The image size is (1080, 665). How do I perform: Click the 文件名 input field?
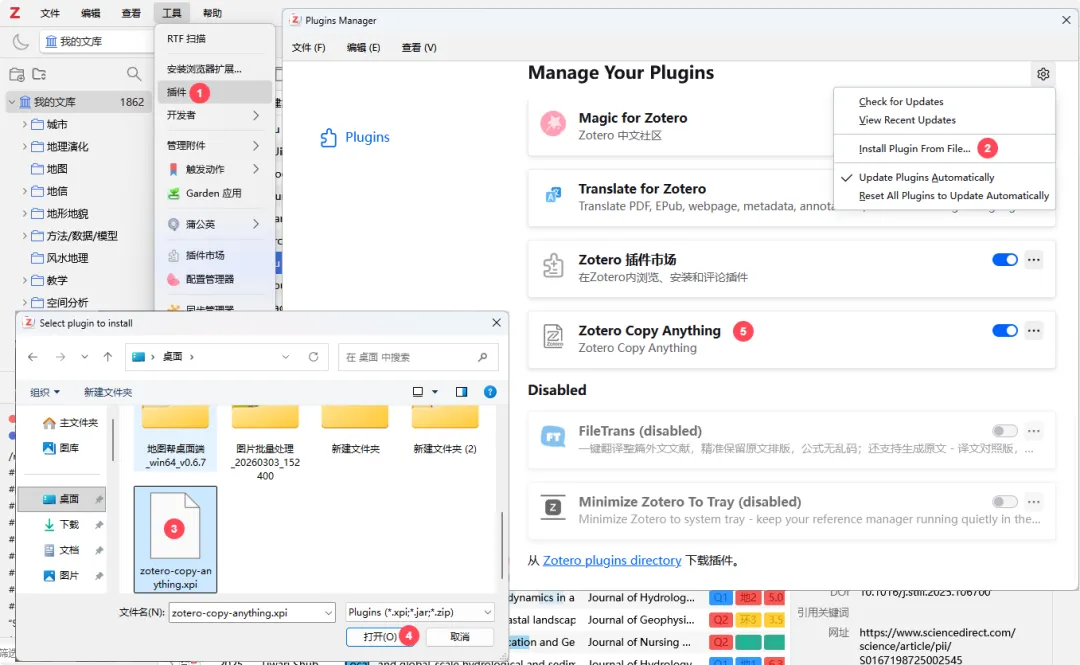click(x=252, y=613)
